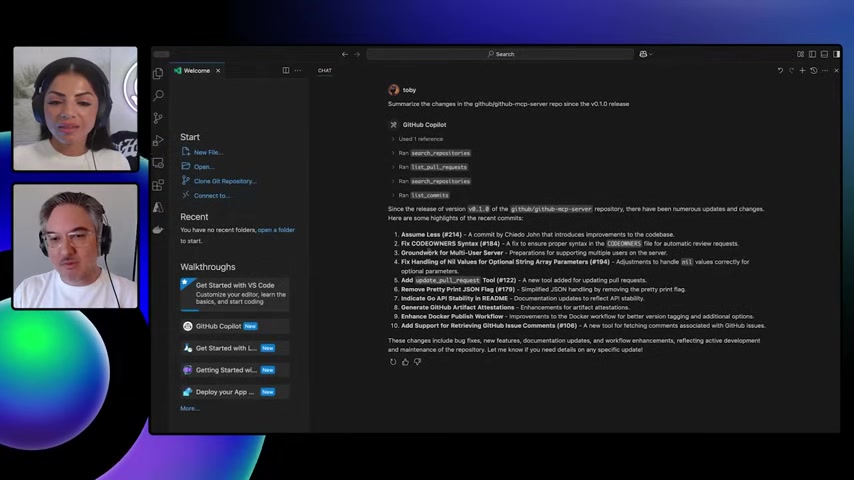854x480 pixels.
Task: Click 'update_pull_request' inline code in item 5
Action: (448, 280)
